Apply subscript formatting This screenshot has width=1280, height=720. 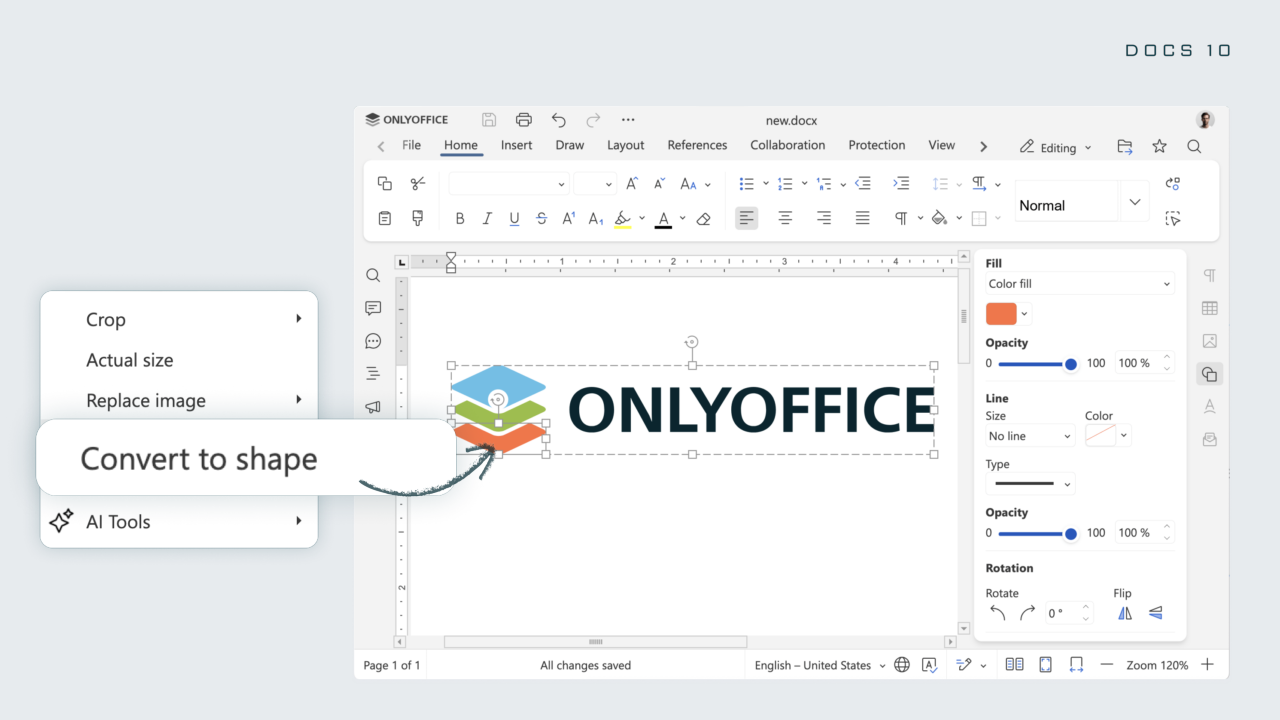click(x=595, y=218)
